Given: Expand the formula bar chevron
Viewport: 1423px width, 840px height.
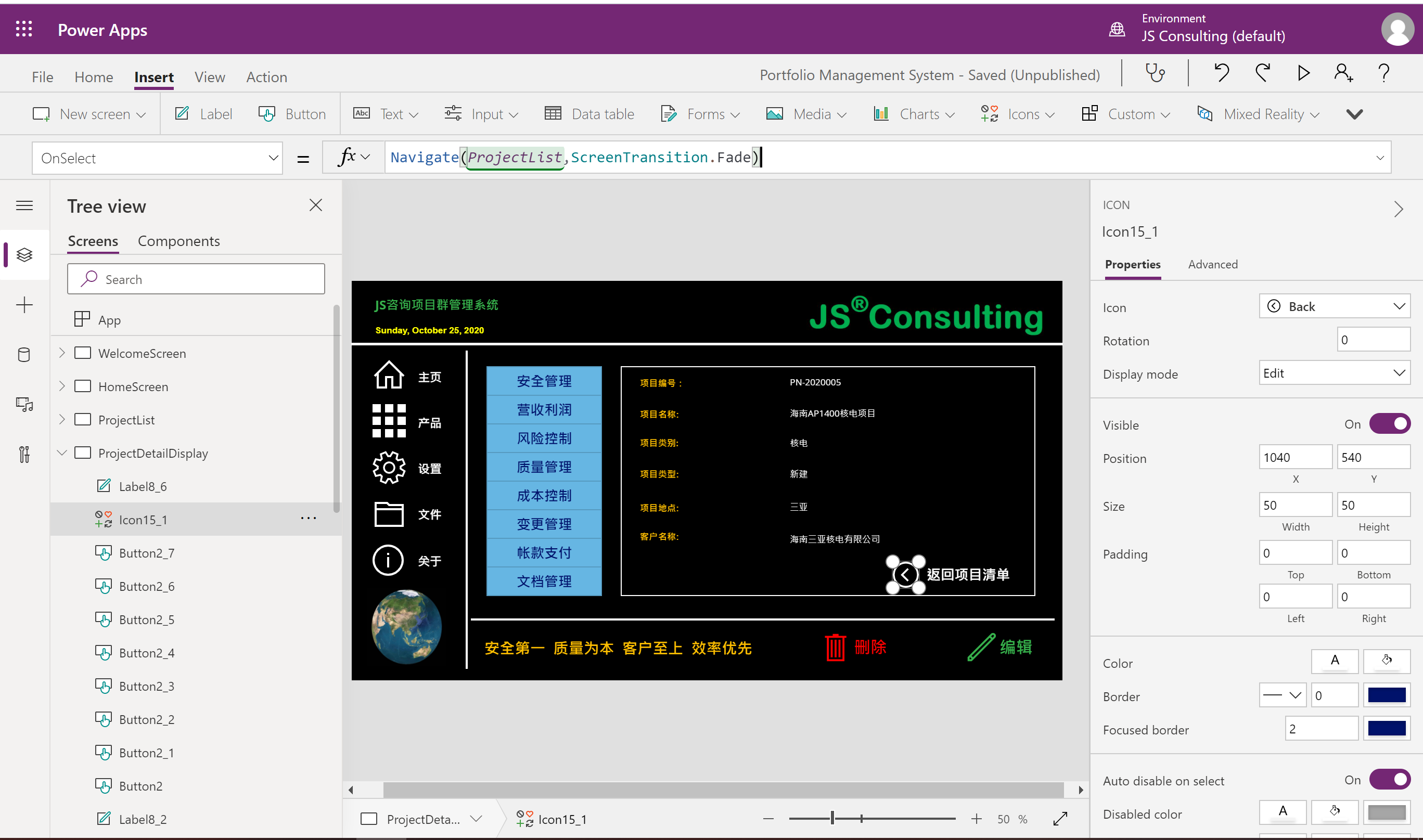Looking at the screenshot, I should pyautogui.click(x=1380, y=158).
